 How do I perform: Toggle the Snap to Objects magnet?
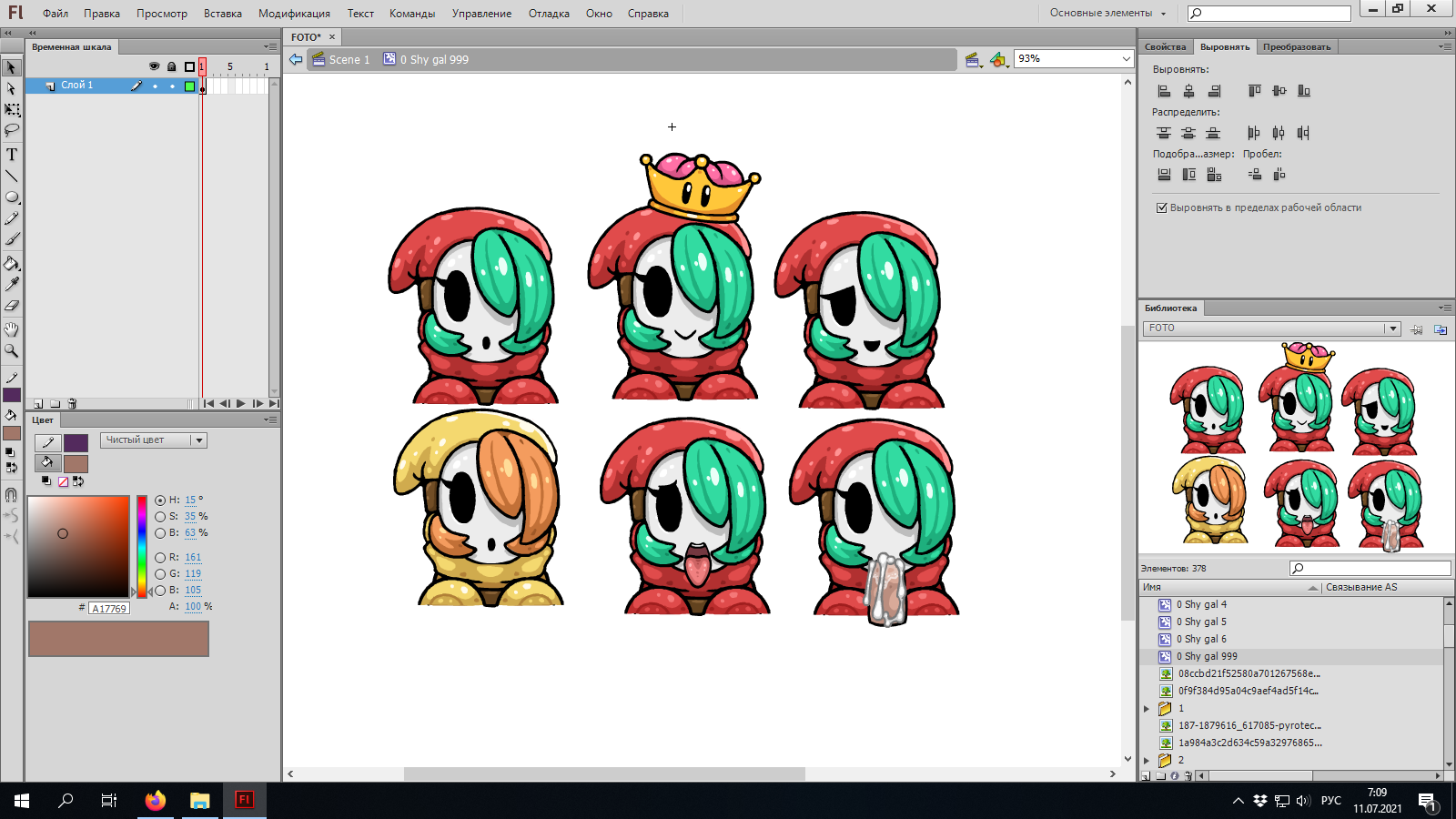click(12, 495)
